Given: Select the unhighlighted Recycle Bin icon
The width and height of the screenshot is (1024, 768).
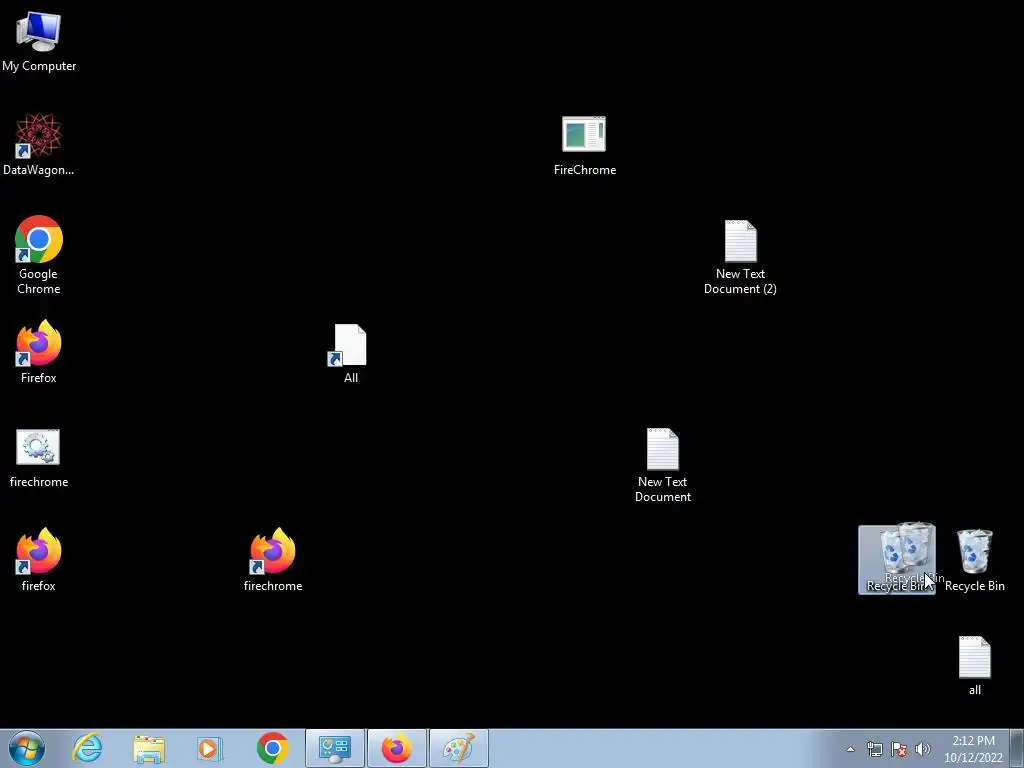Looking at the screenshot, I should [974, 560].
